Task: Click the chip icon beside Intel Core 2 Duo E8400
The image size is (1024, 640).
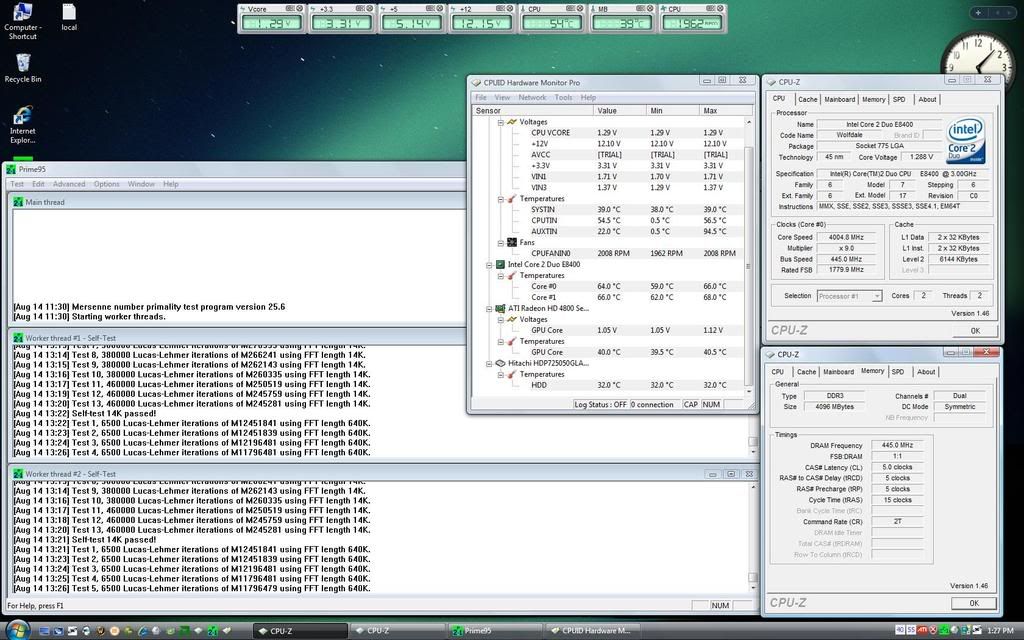Action: point(500,264)
